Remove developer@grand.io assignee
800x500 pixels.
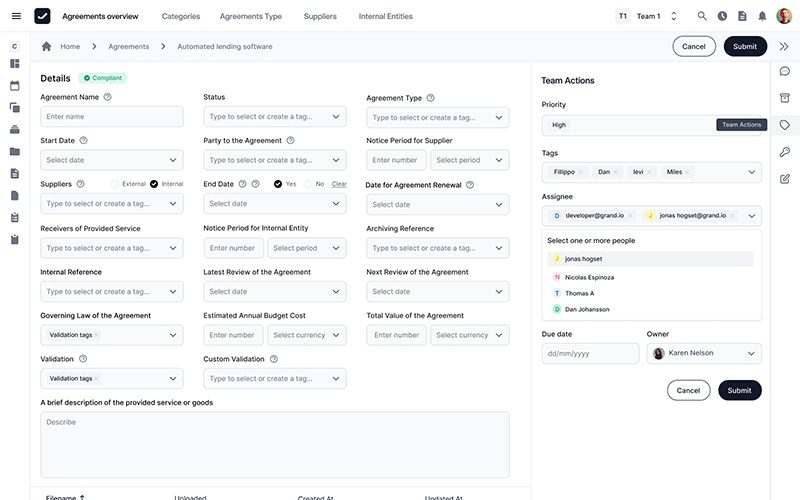[630, 216]
